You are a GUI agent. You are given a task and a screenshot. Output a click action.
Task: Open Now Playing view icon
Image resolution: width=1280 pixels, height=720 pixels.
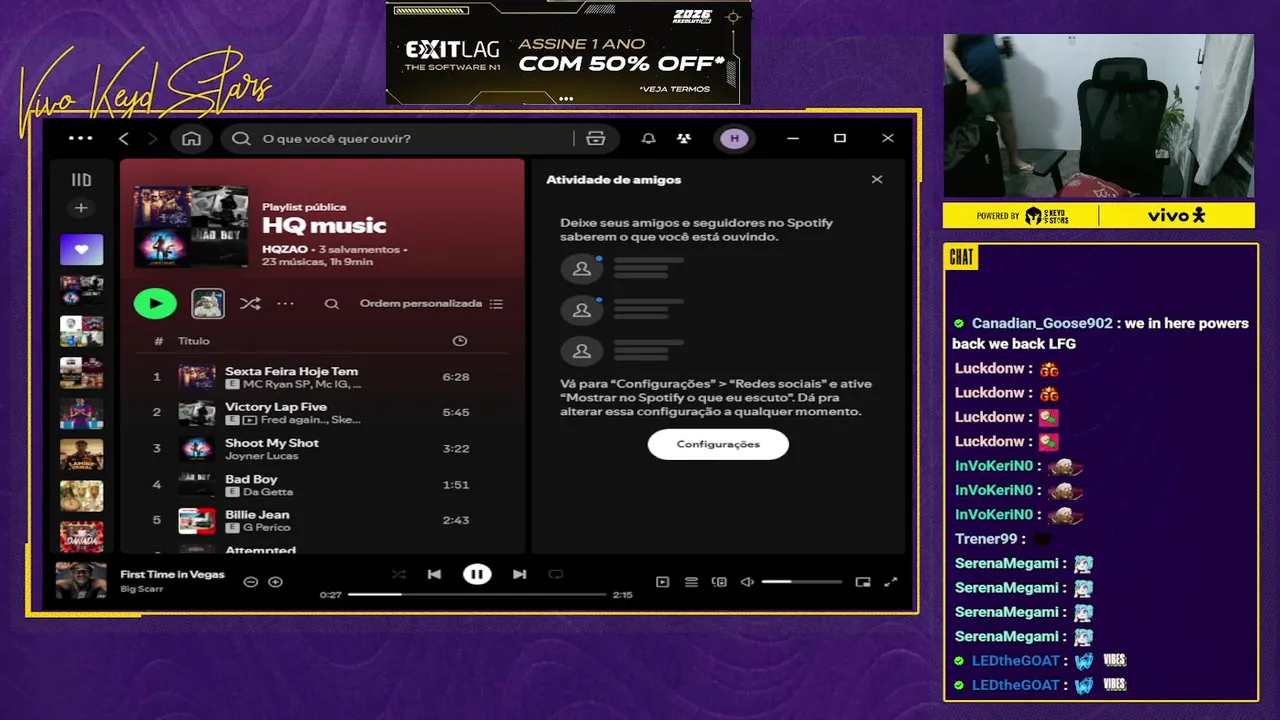[662, 582]
